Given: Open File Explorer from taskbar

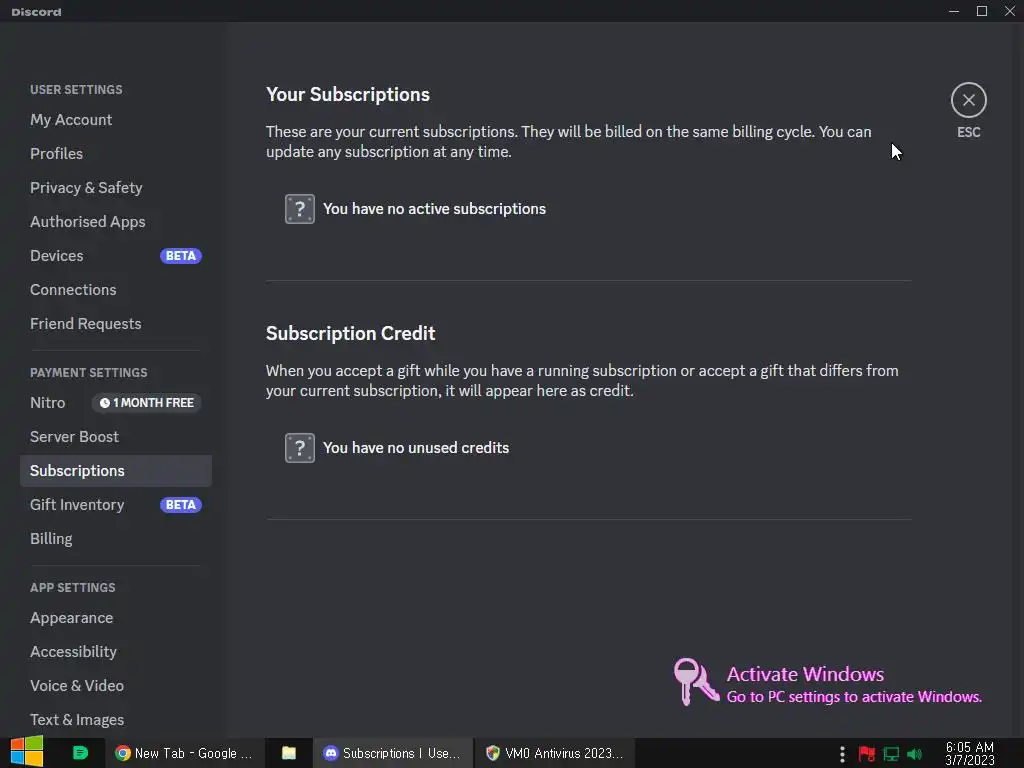Looking at the screenshot, I should tap(289, 753).
